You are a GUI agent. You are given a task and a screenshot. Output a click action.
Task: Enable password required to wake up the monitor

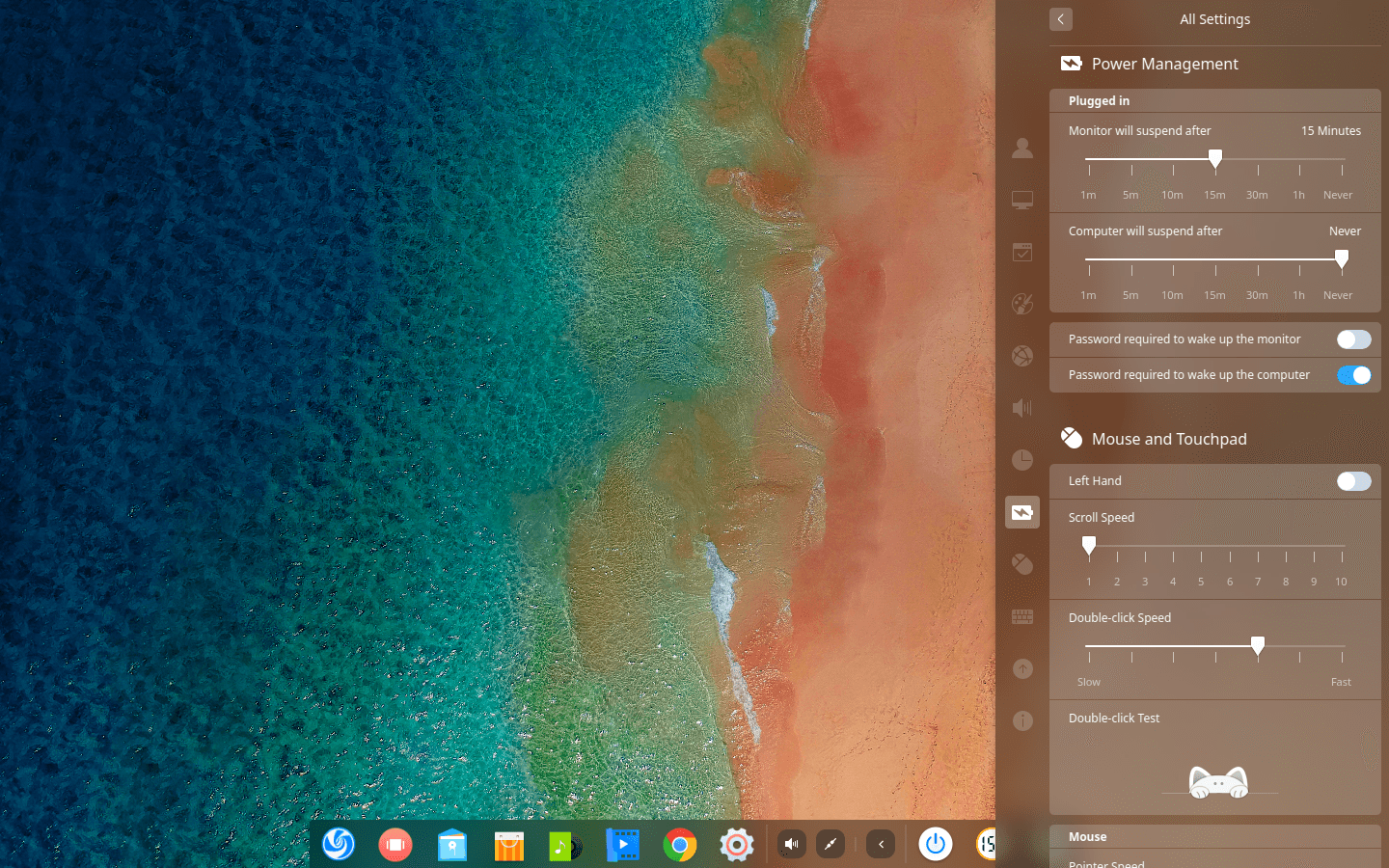pos(1353,339)
